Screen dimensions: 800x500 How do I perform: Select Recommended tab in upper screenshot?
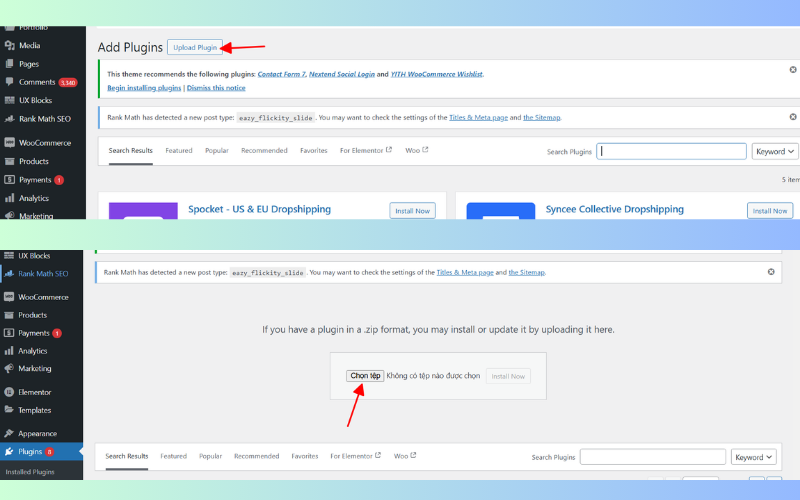point(264,151)
